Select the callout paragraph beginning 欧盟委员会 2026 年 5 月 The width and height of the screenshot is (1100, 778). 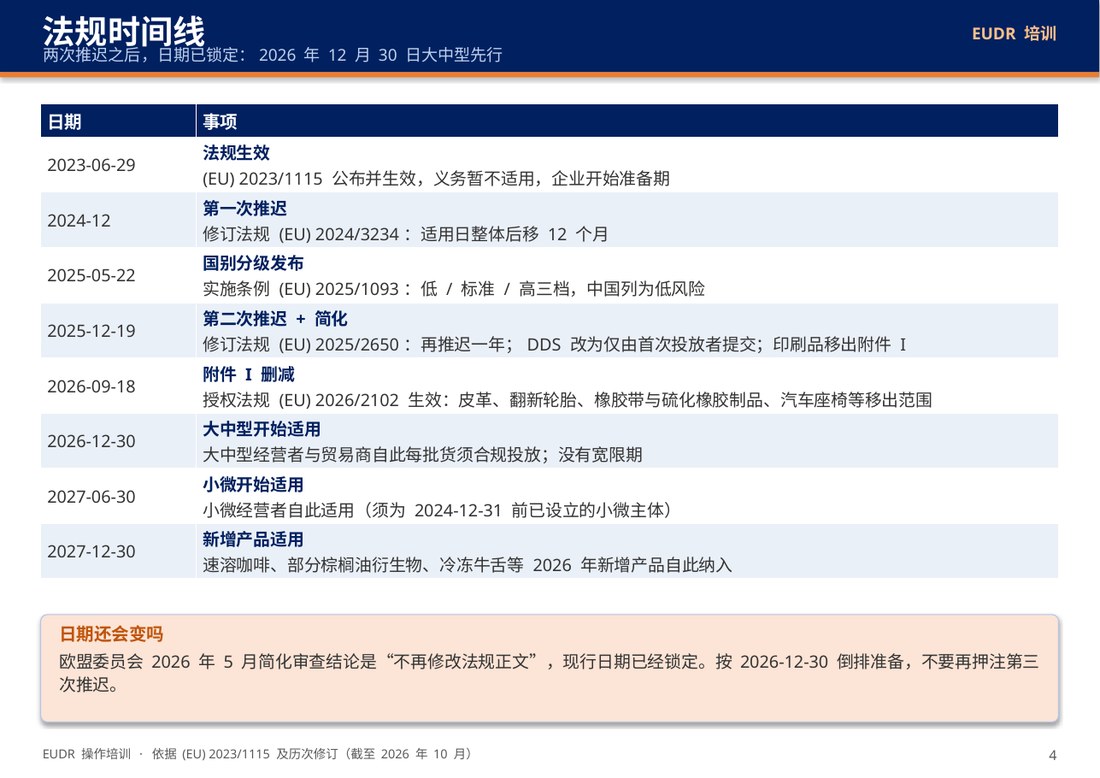point(549,673)
